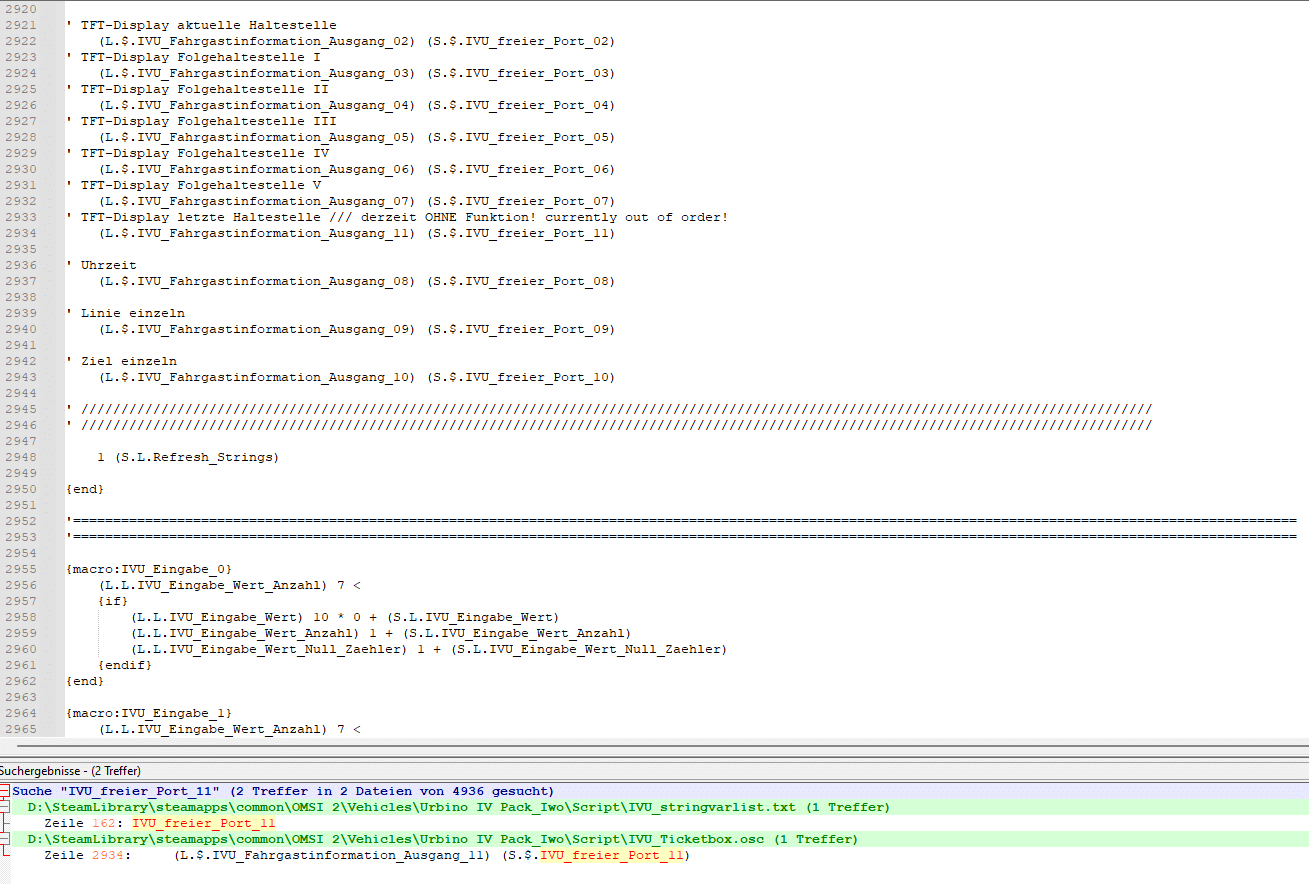This screenshot has width=1309, height=884.
Task: Click line number 2950 in the margin
Action: [21, 489]
